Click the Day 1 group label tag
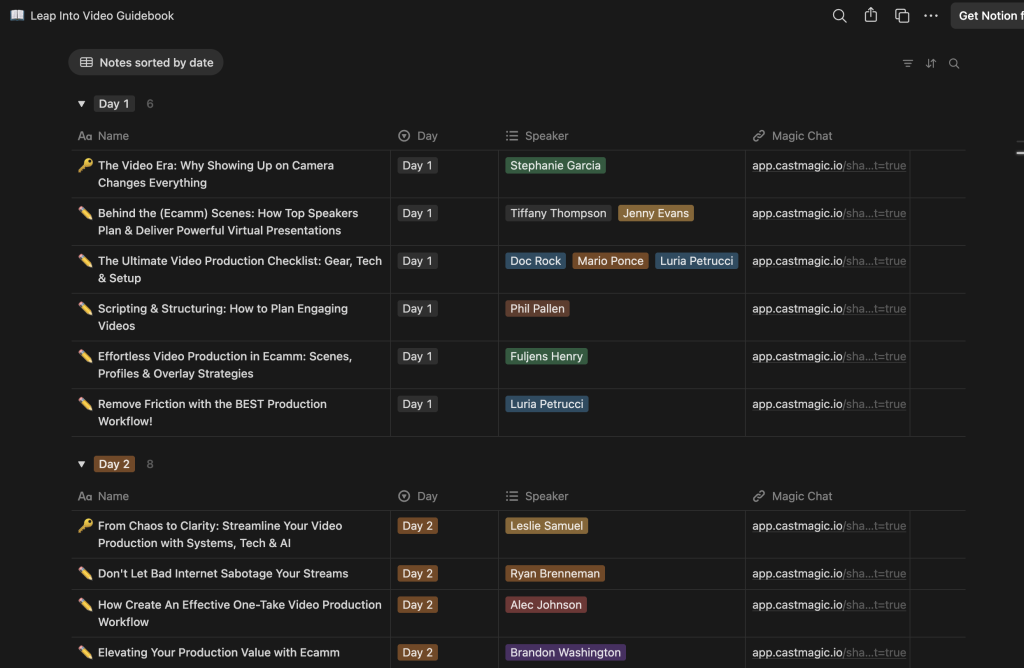 click(x=114, y=104)
